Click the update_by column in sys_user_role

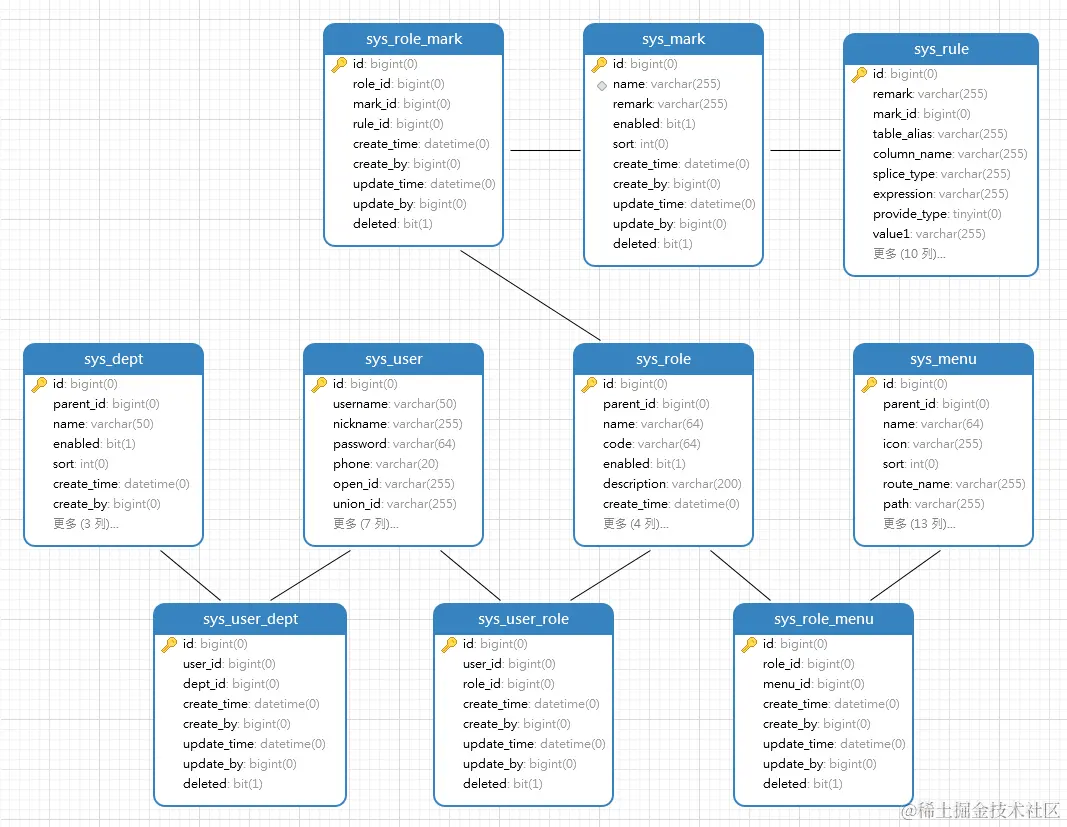[519, 764]
